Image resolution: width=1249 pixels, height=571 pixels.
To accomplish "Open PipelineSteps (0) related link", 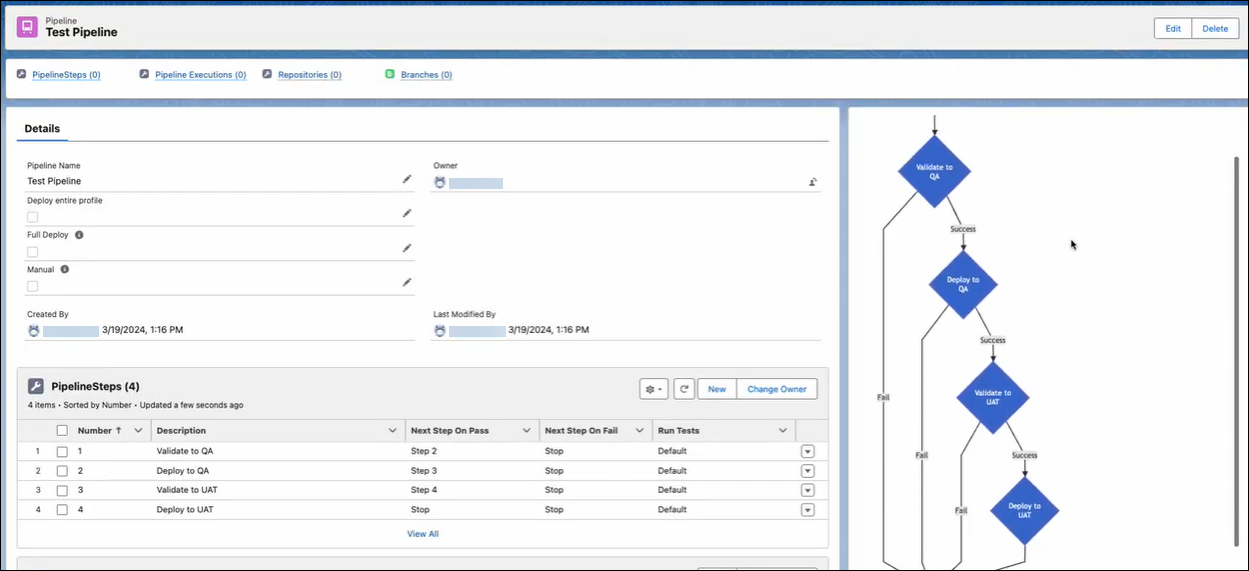I will point(66,75).
